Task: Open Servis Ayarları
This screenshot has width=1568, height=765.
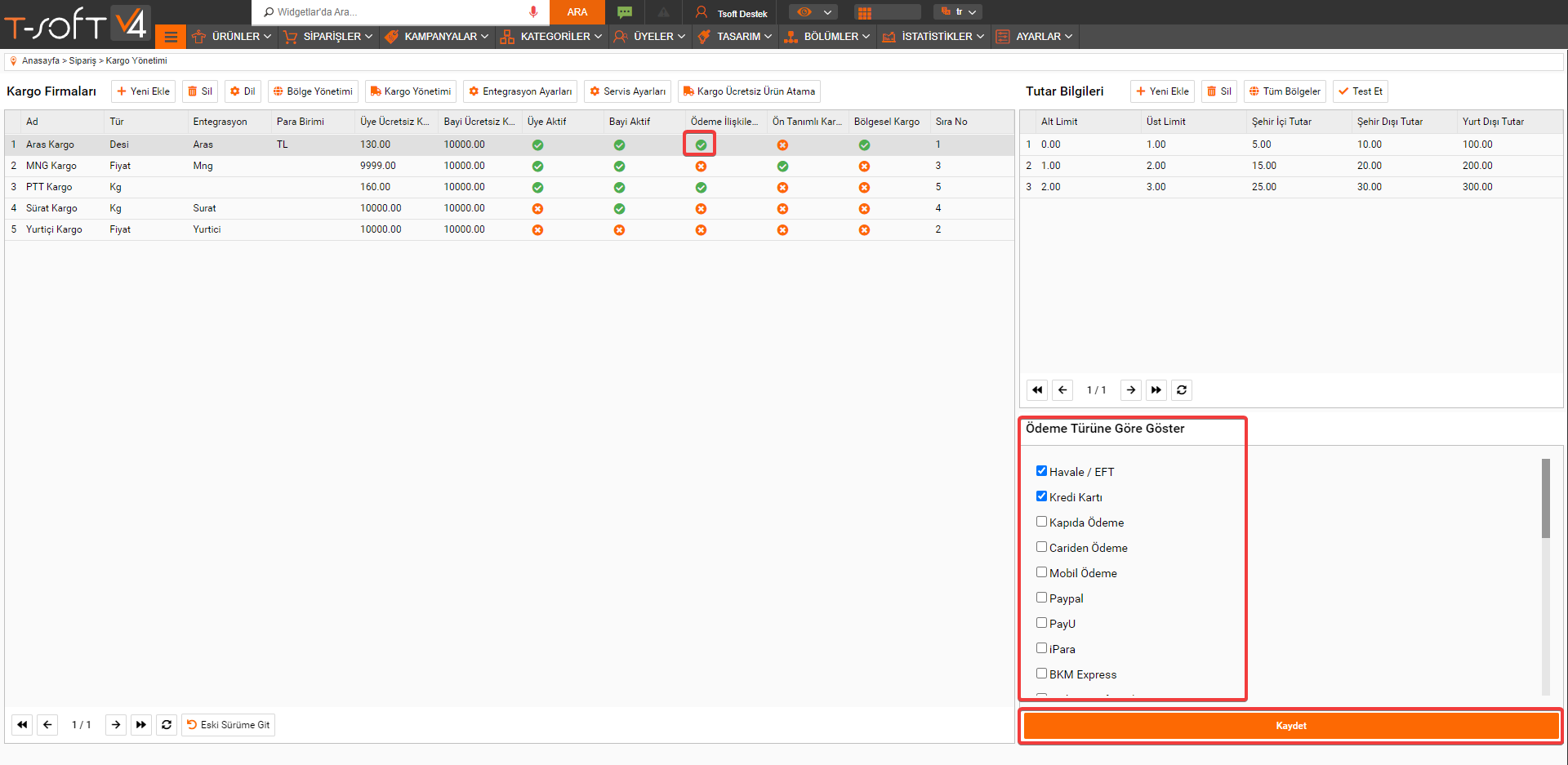Action: [627, 91]
